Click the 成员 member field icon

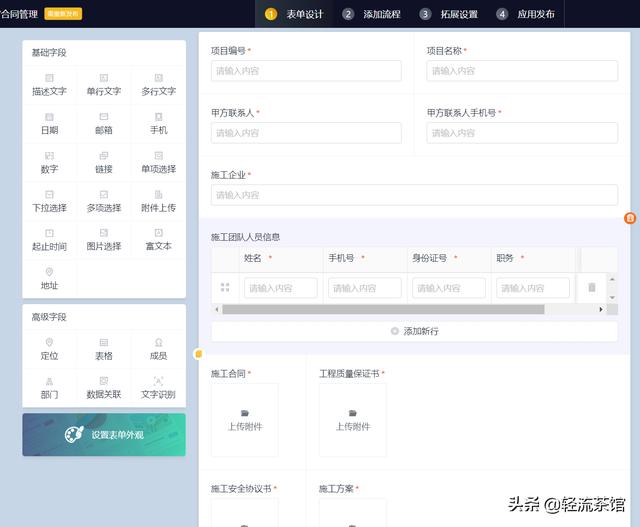click(158, 343)
